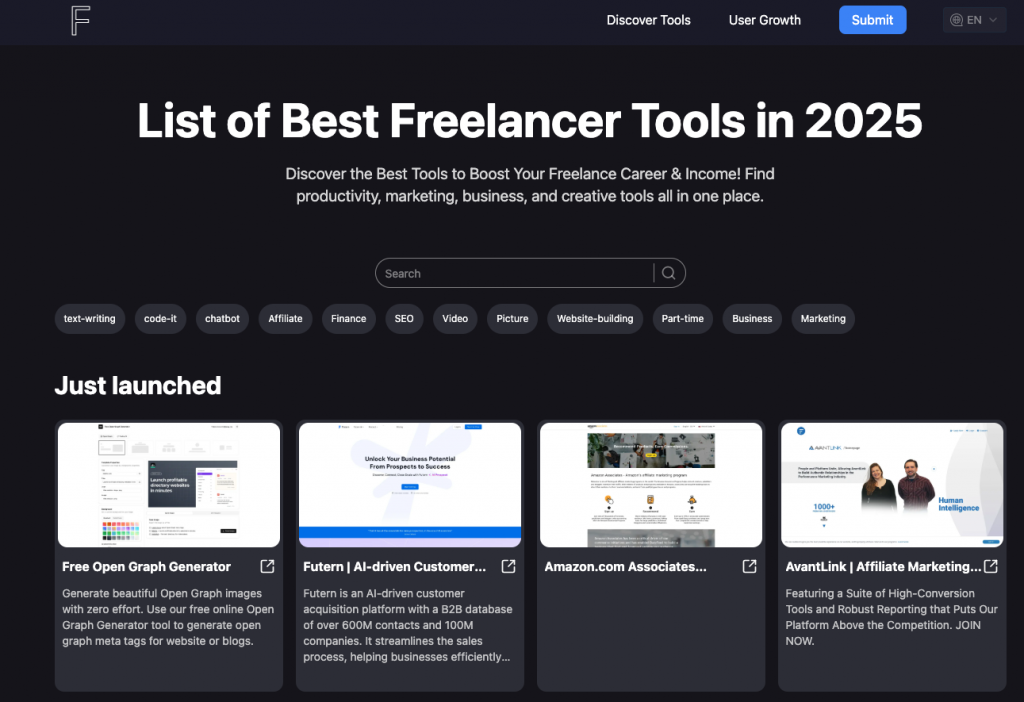This screenshot has height=702, width=1024.
Task: Open the AvantLink preview thumbnail
Action: coord(892,485)
